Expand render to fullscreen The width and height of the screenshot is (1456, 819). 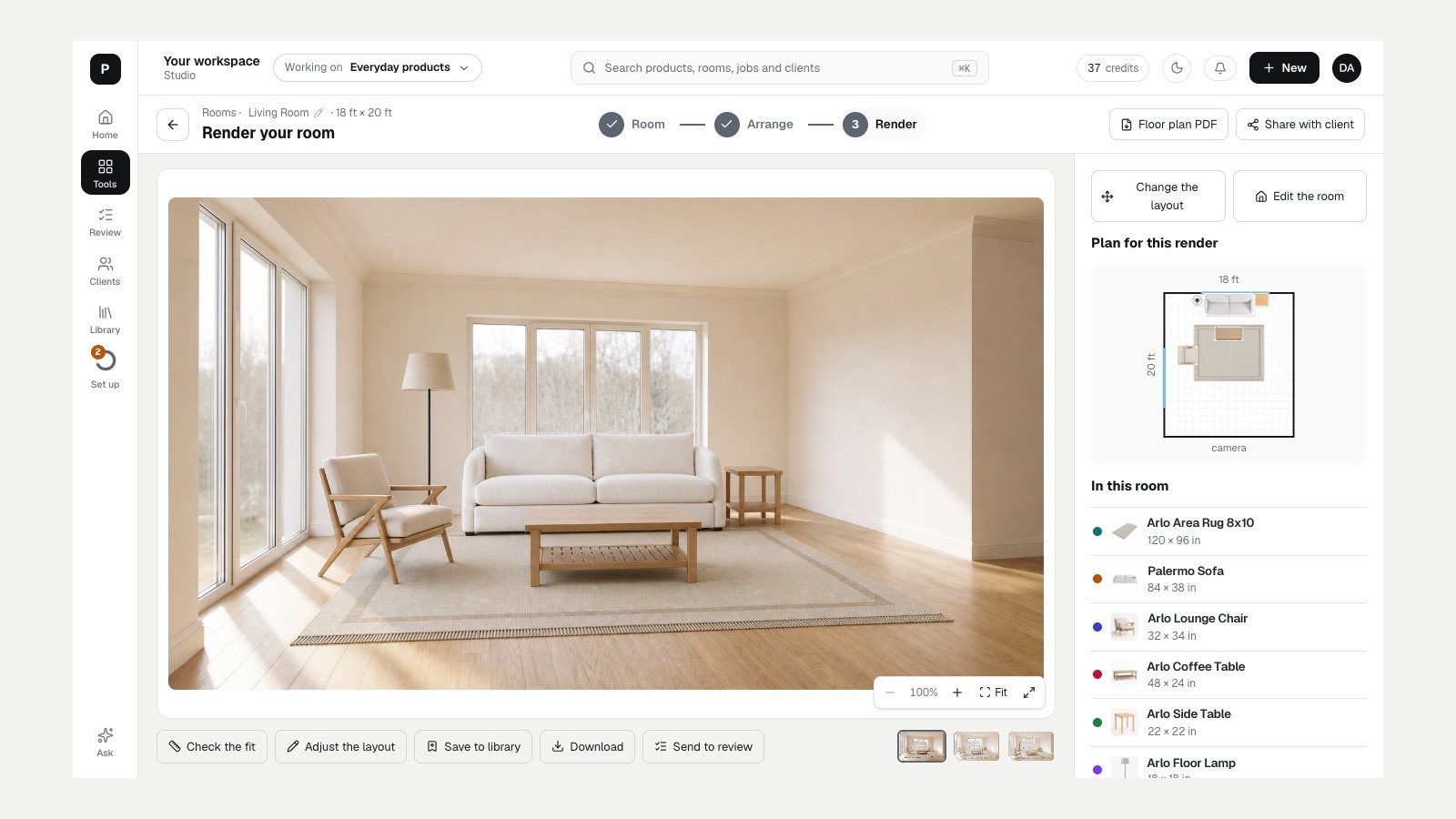click(1029, 693)
